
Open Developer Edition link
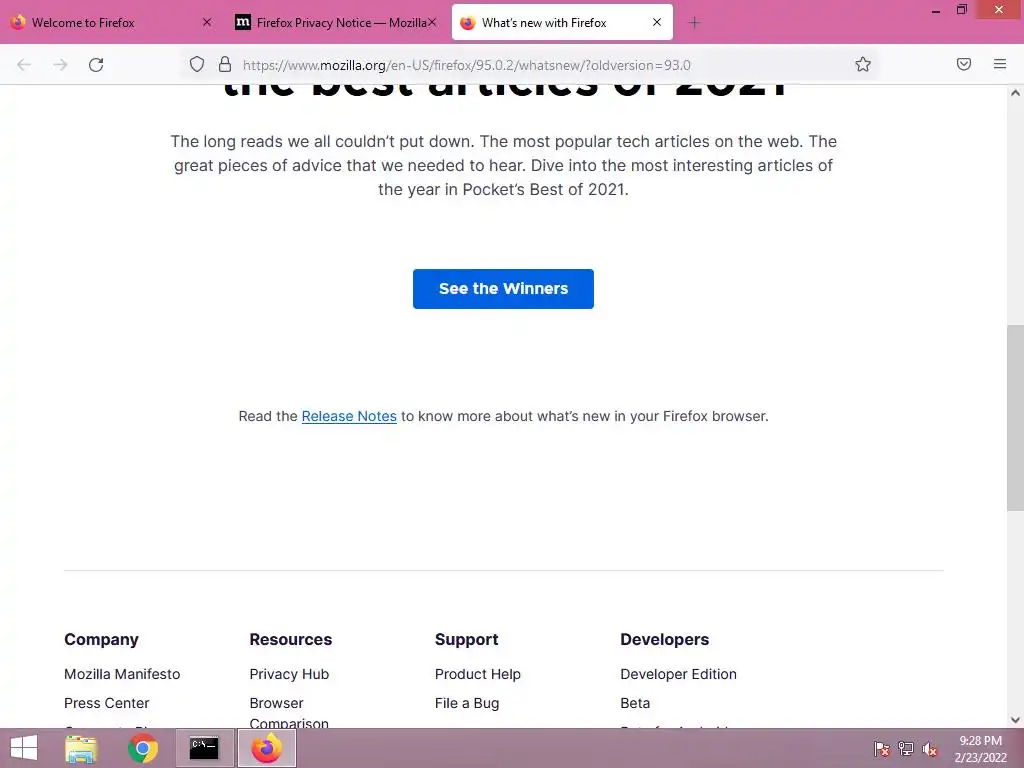coord(679,674)
